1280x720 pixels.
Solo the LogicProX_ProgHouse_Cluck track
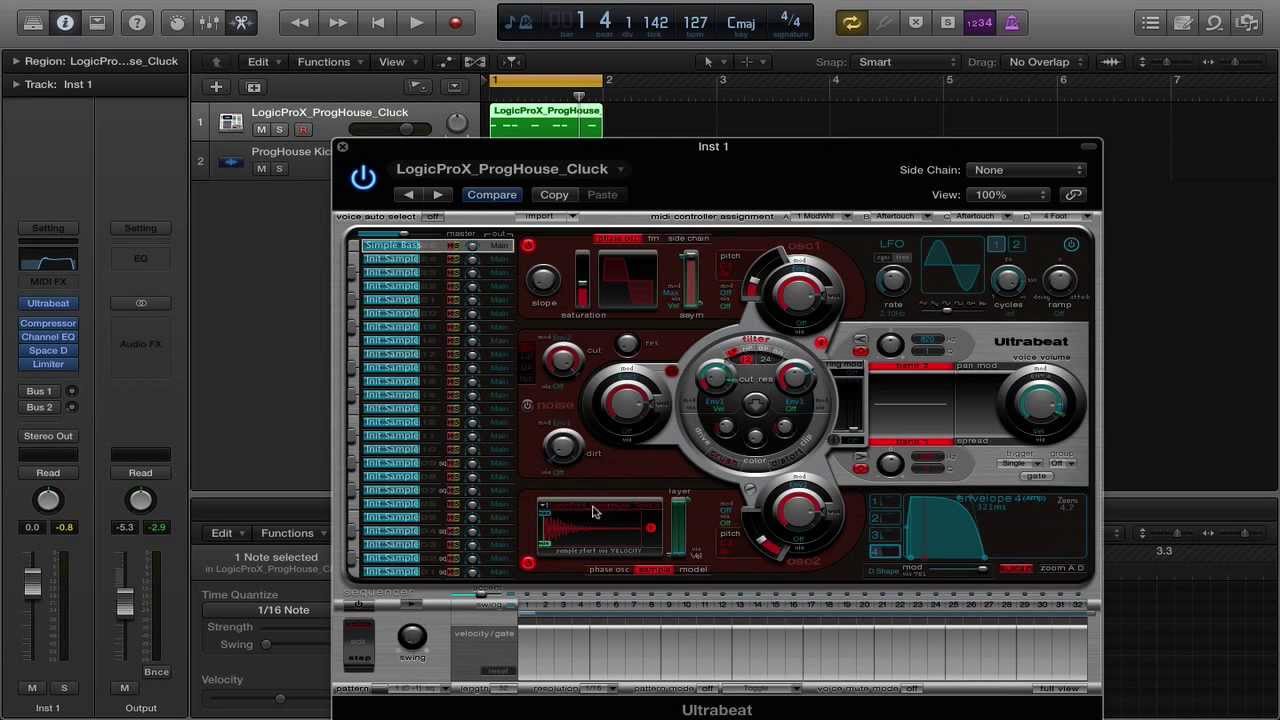point(280,130)
